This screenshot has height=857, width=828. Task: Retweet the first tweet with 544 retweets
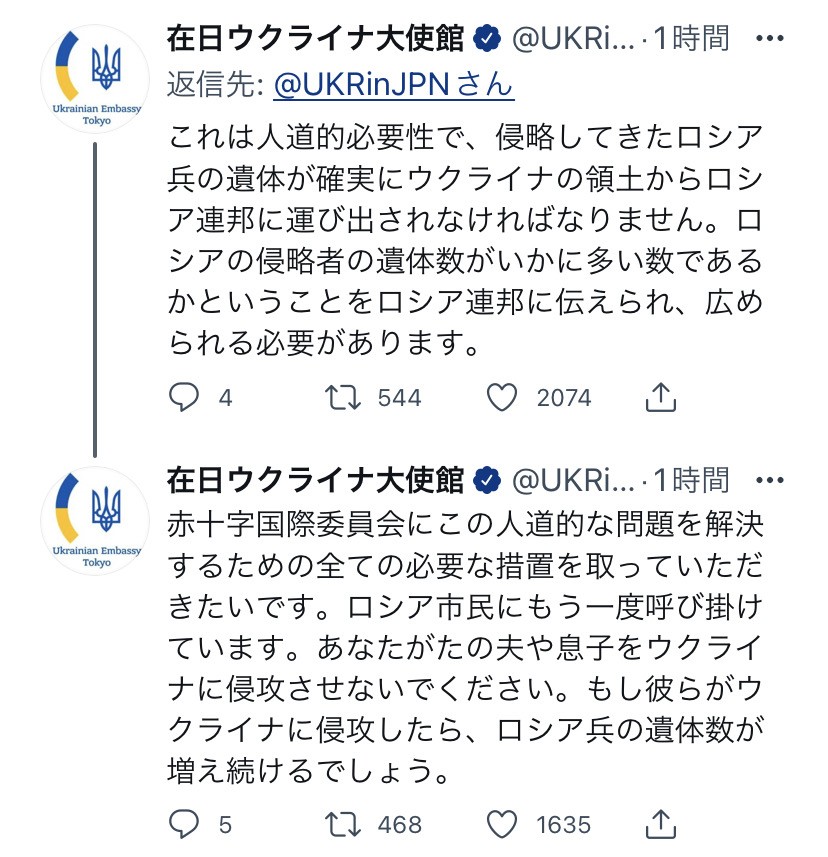(x=348, y=397)
